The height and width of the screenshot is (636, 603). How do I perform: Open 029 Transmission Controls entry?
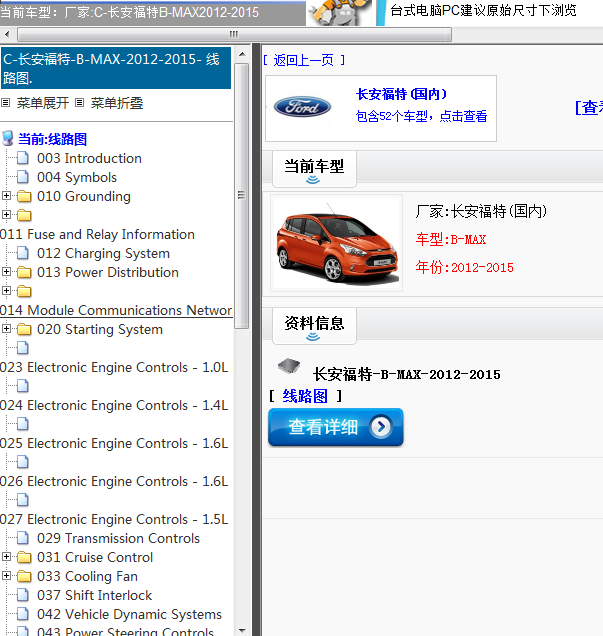click(118, 538)
